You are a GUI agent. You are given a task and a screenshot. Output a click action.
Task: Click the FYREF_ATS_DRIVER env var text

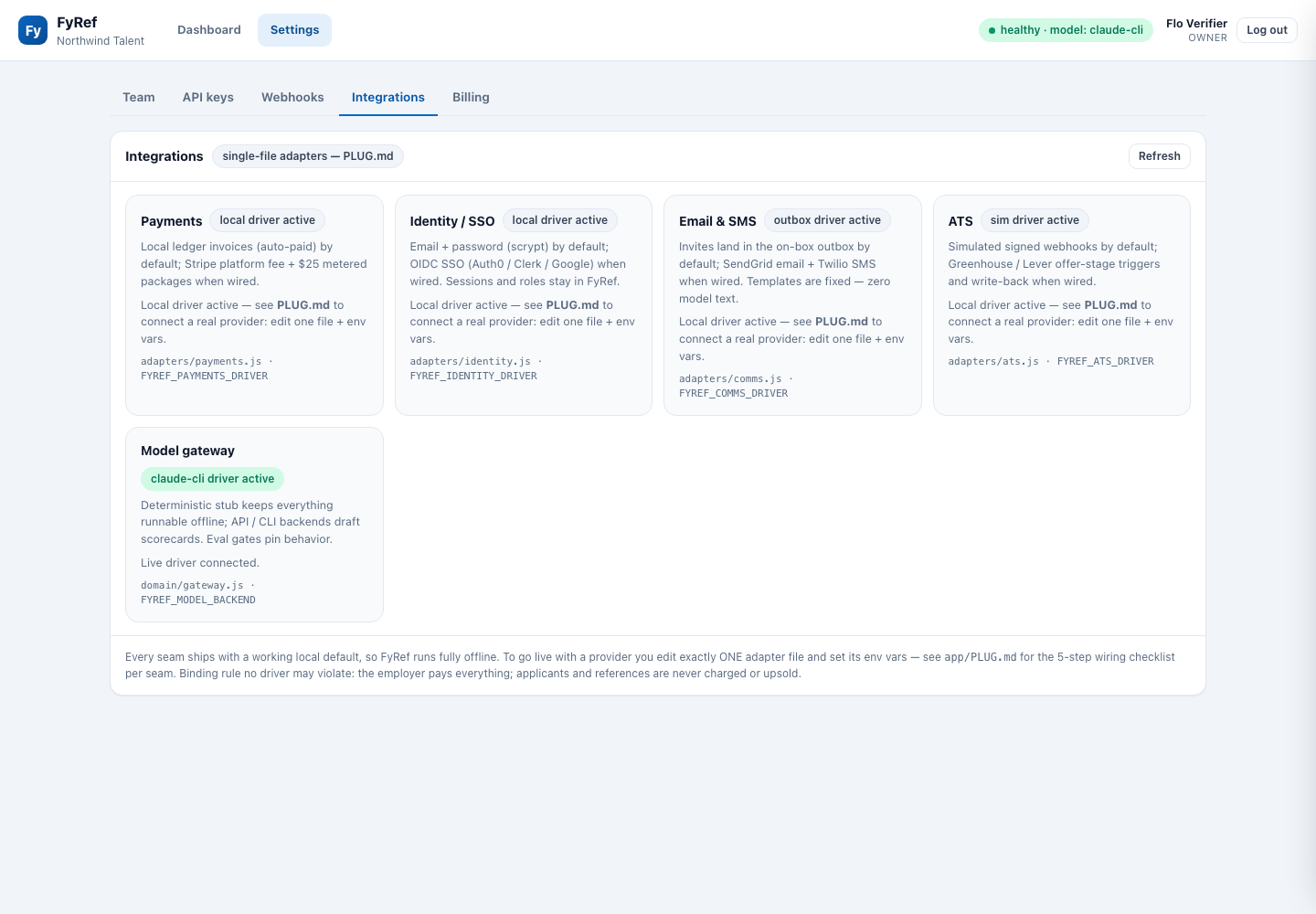(x=1106, y=362)
